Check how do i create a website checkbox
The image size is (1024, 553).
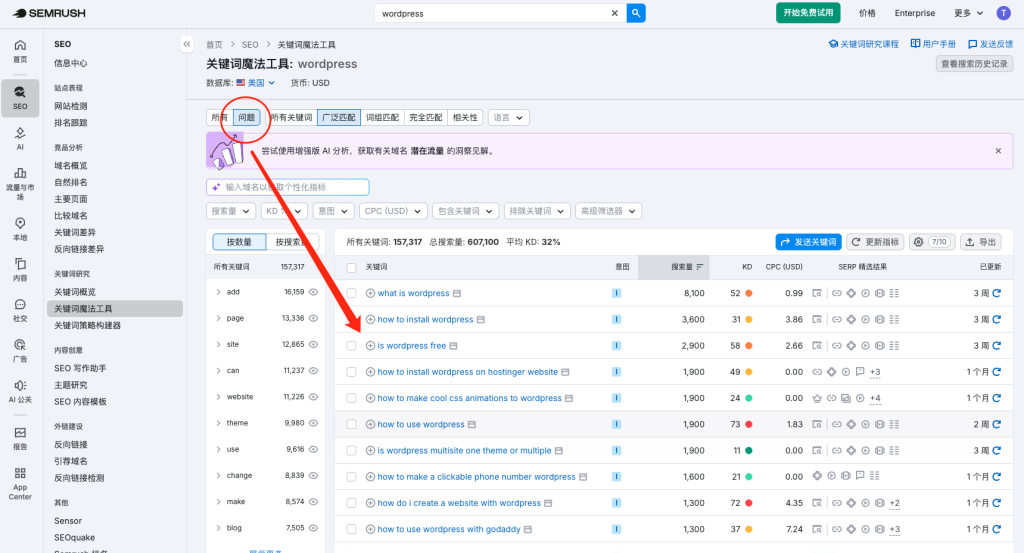[351, 503]
